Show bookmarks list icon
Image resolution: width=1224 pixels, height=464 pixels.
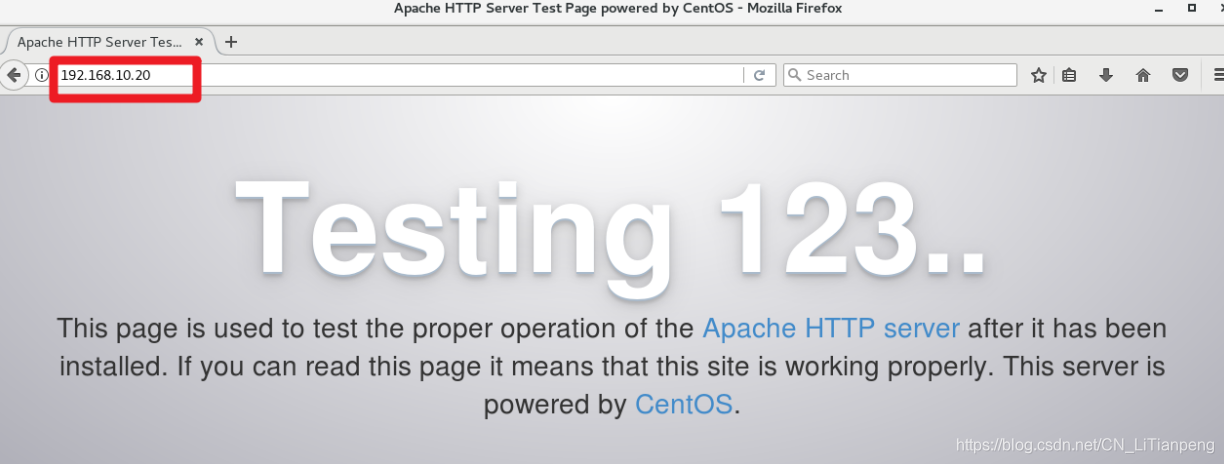(x=1069, y=75)
